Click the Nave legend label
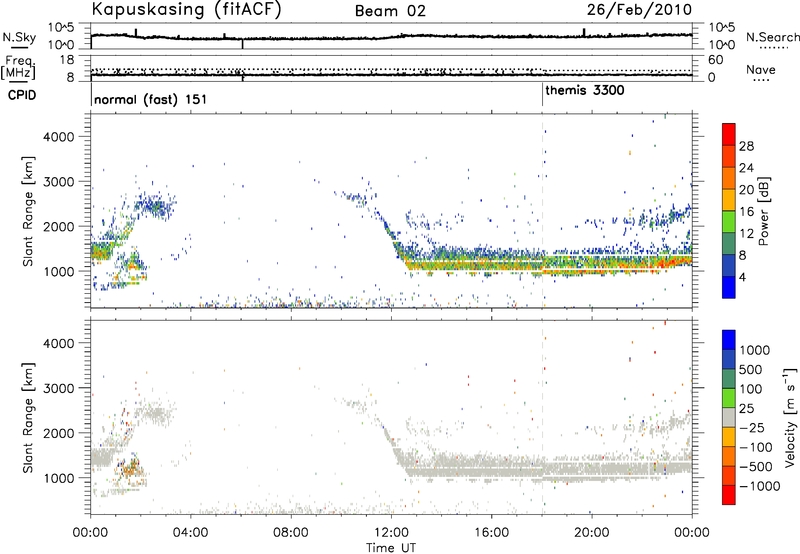800x554 pixels. coord(760,70)
